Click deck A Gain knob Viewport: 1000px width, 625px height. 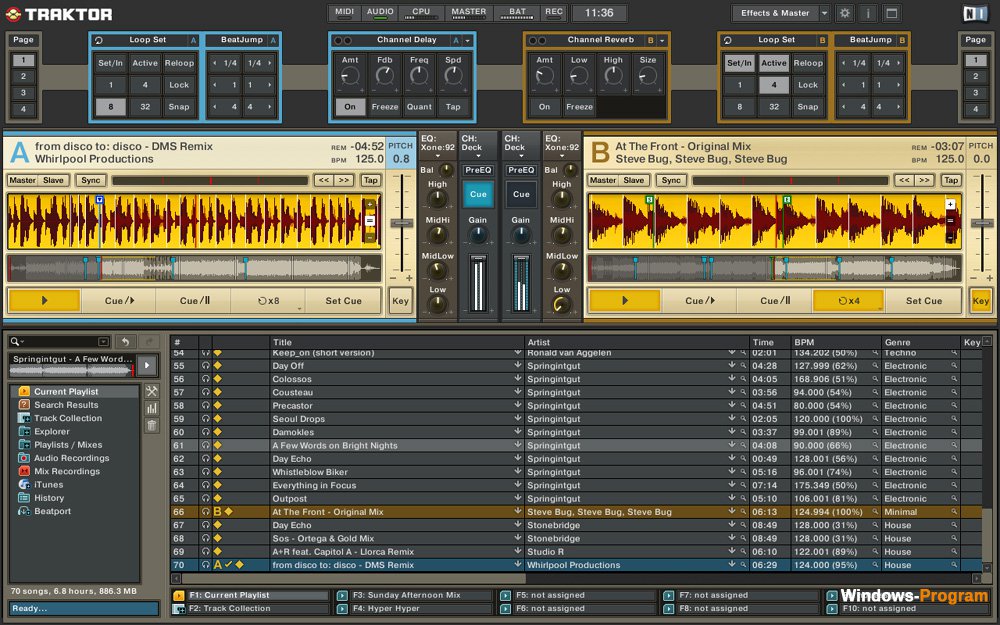(x=478, y=235)
